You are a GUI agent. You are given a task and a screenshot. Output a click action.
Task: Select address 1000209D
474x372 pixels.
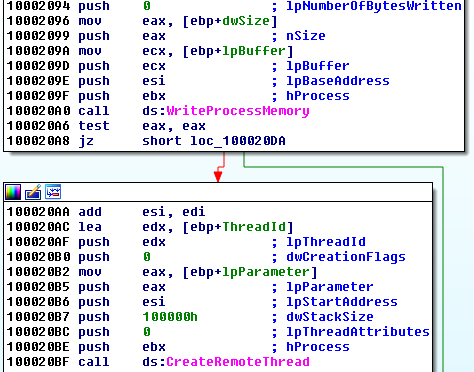tap(38, 66)
